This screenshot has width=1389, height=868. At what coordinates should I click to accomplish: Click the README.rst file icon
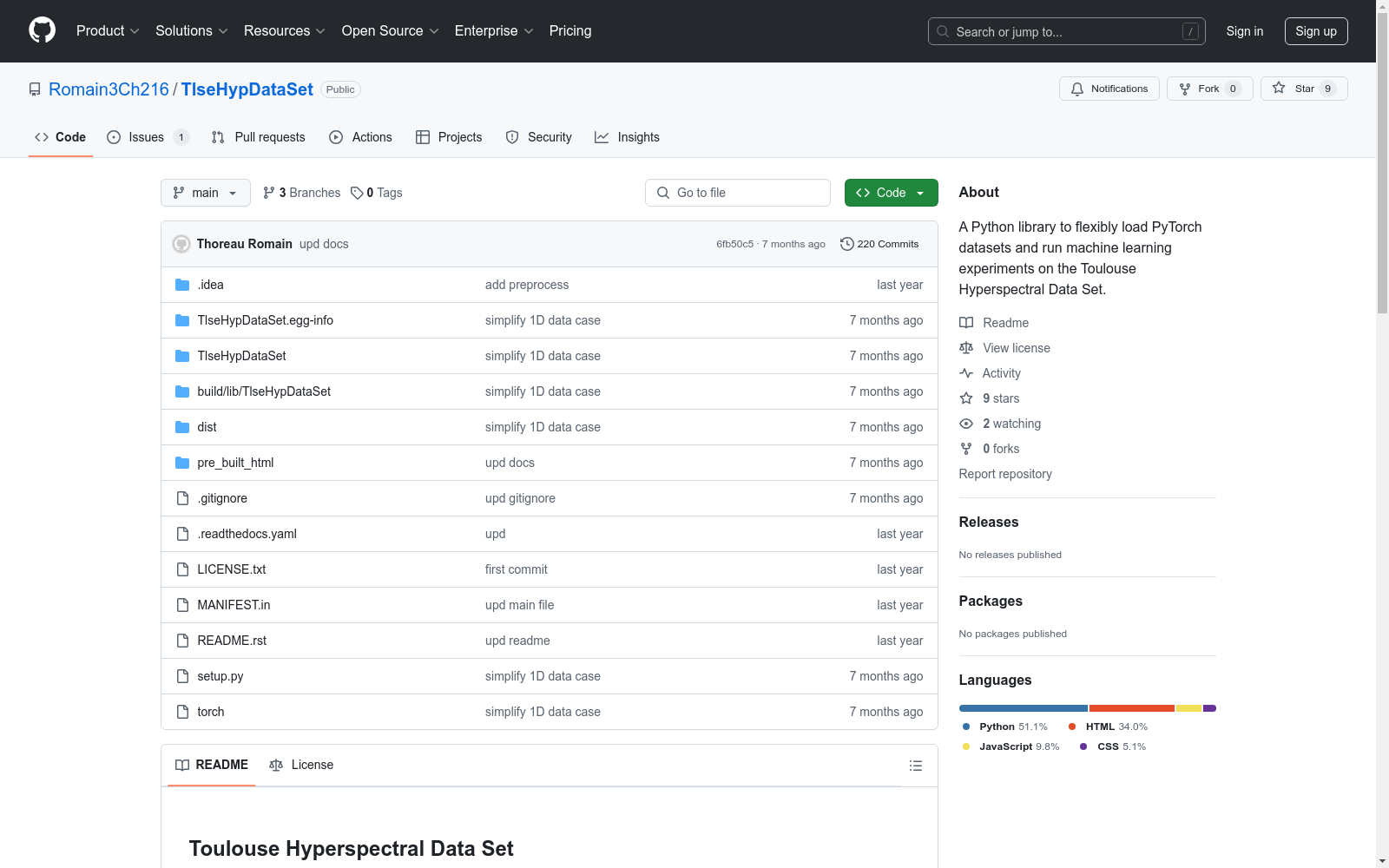tap(182, 641)
